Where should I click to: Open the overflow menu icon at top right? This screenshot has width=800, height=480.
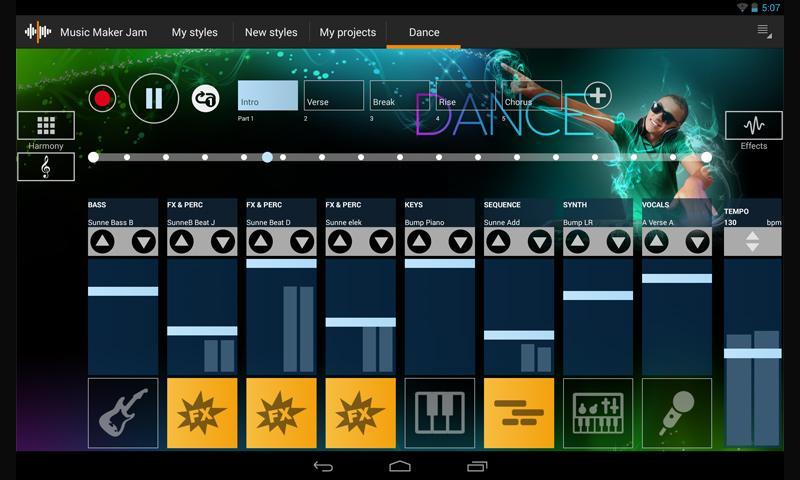tap(764, 31)
